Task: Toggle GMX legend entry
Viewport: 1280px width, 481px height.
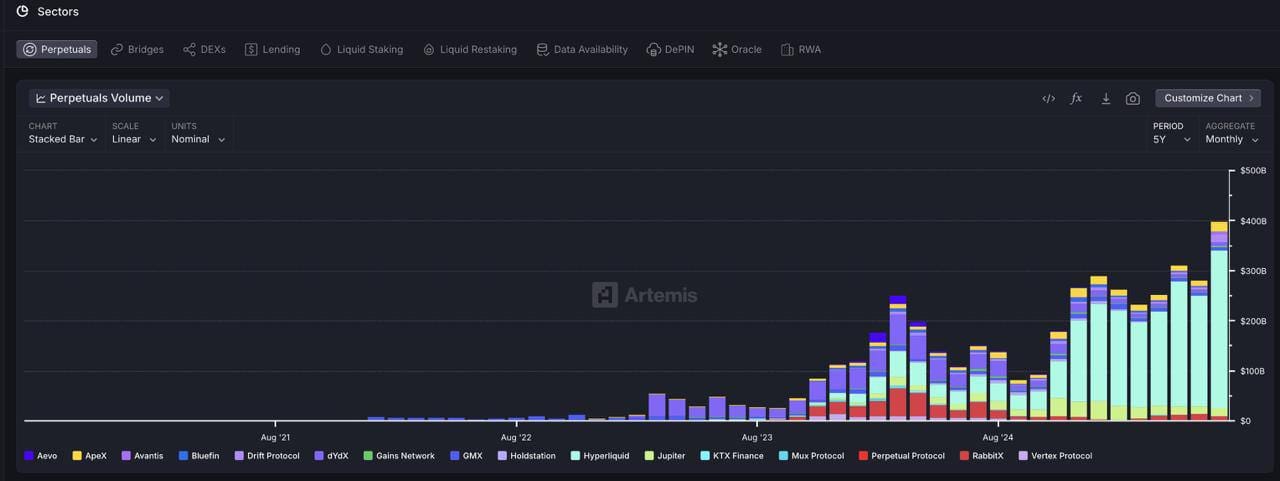Action: point(466,456)
